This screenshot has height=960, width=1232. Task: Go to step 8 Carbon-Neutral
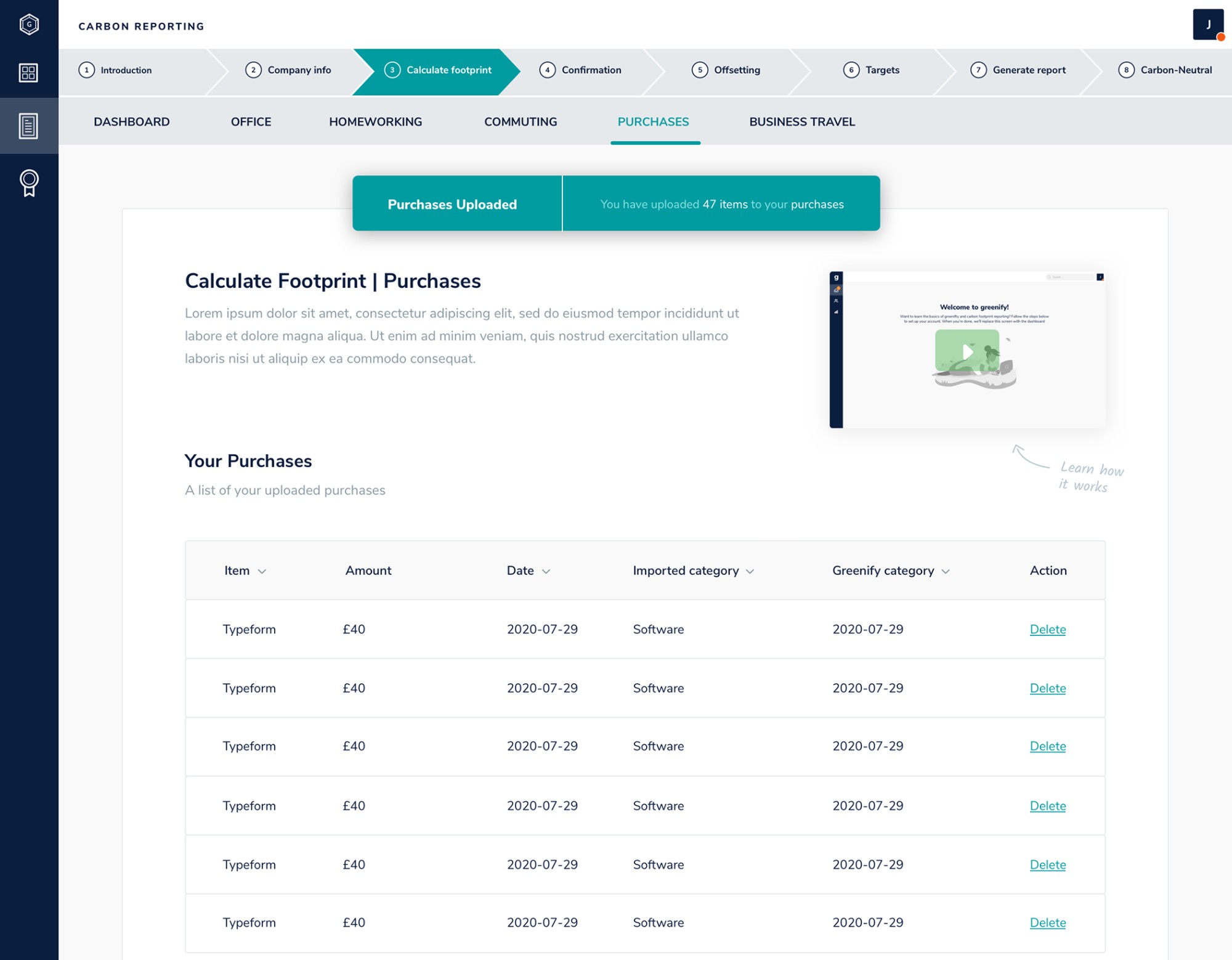coord(1165,70)
